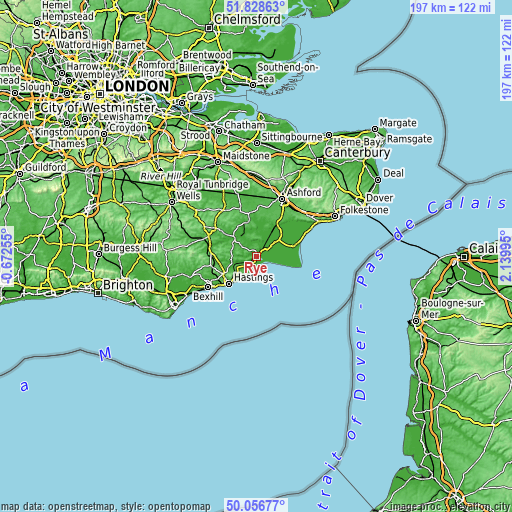The height and width of the screenshot is (512, 512).
Task: Click the openstreetmap map data attribution
Action: click(x=105, y=507)
